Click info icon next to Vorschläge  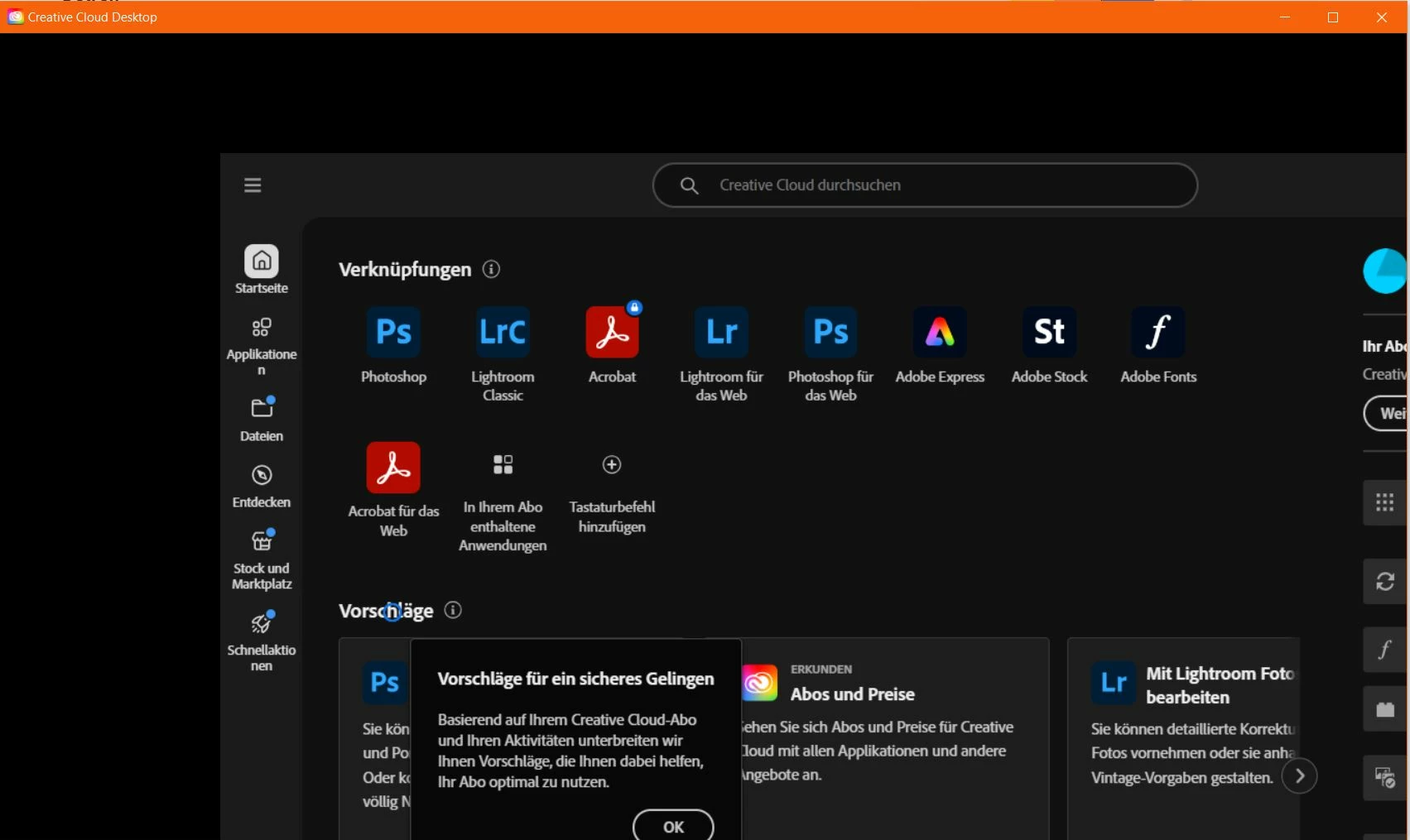pos(453,610)
